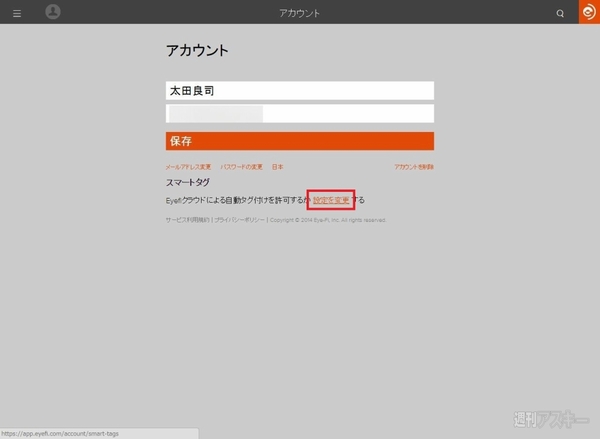This screenshot has width=600, height=439.
Task: Open the プライバシーポリシー footer link
Action: [x=239, y=220]
